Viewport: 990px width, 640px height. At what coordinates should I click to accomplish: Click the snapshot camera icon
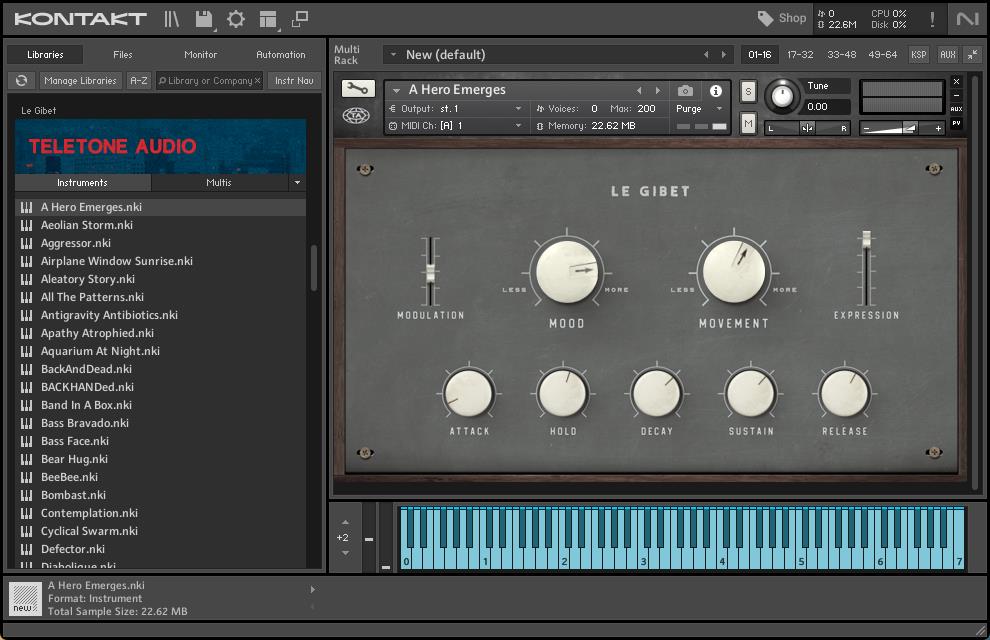coord(685,90)
